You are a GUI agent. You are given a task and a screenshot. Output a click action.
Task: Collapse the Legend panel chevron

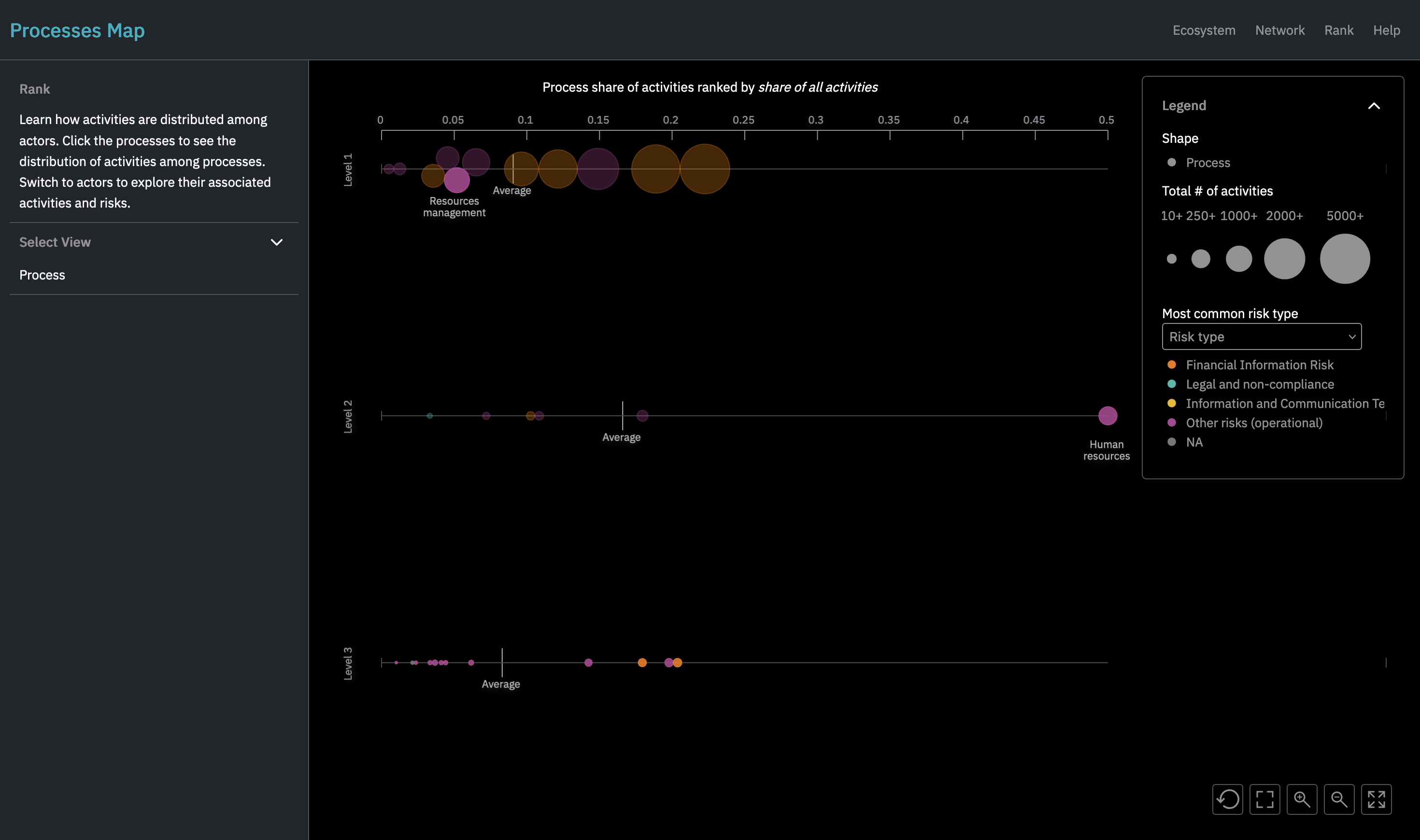[1374, 106]
